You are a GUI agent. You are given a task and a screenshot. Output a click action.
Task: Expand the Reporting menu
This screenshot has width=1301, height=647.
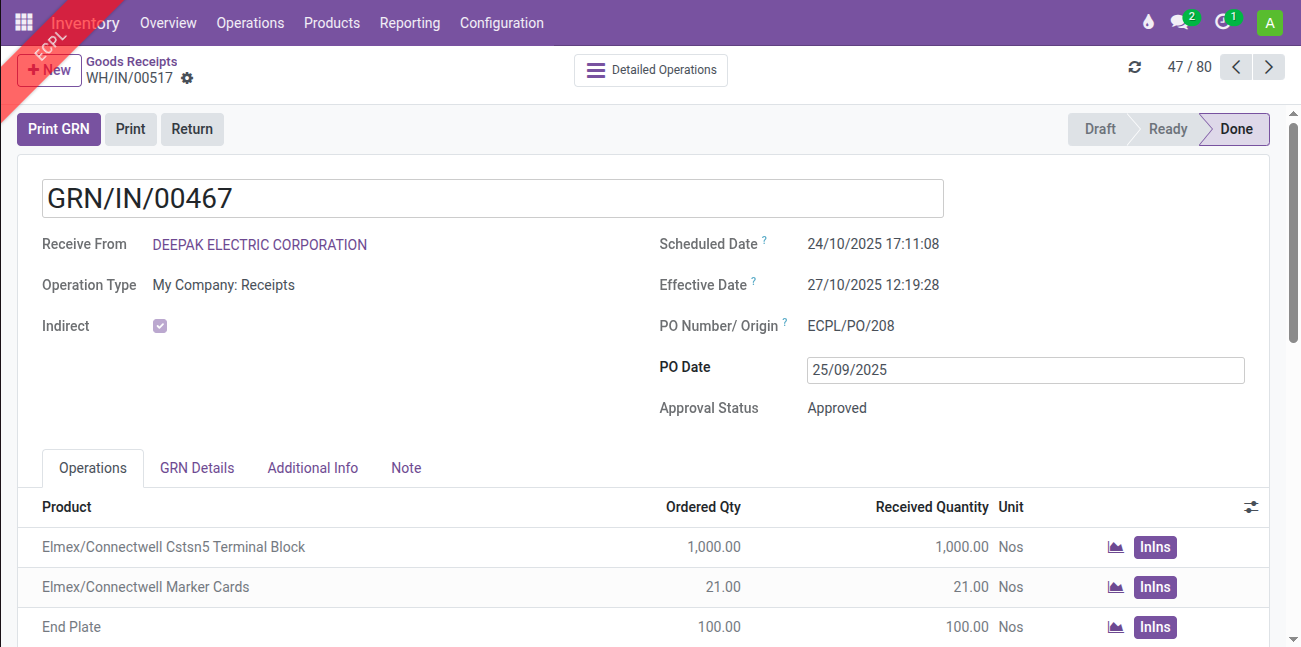[x=410, y=23]
